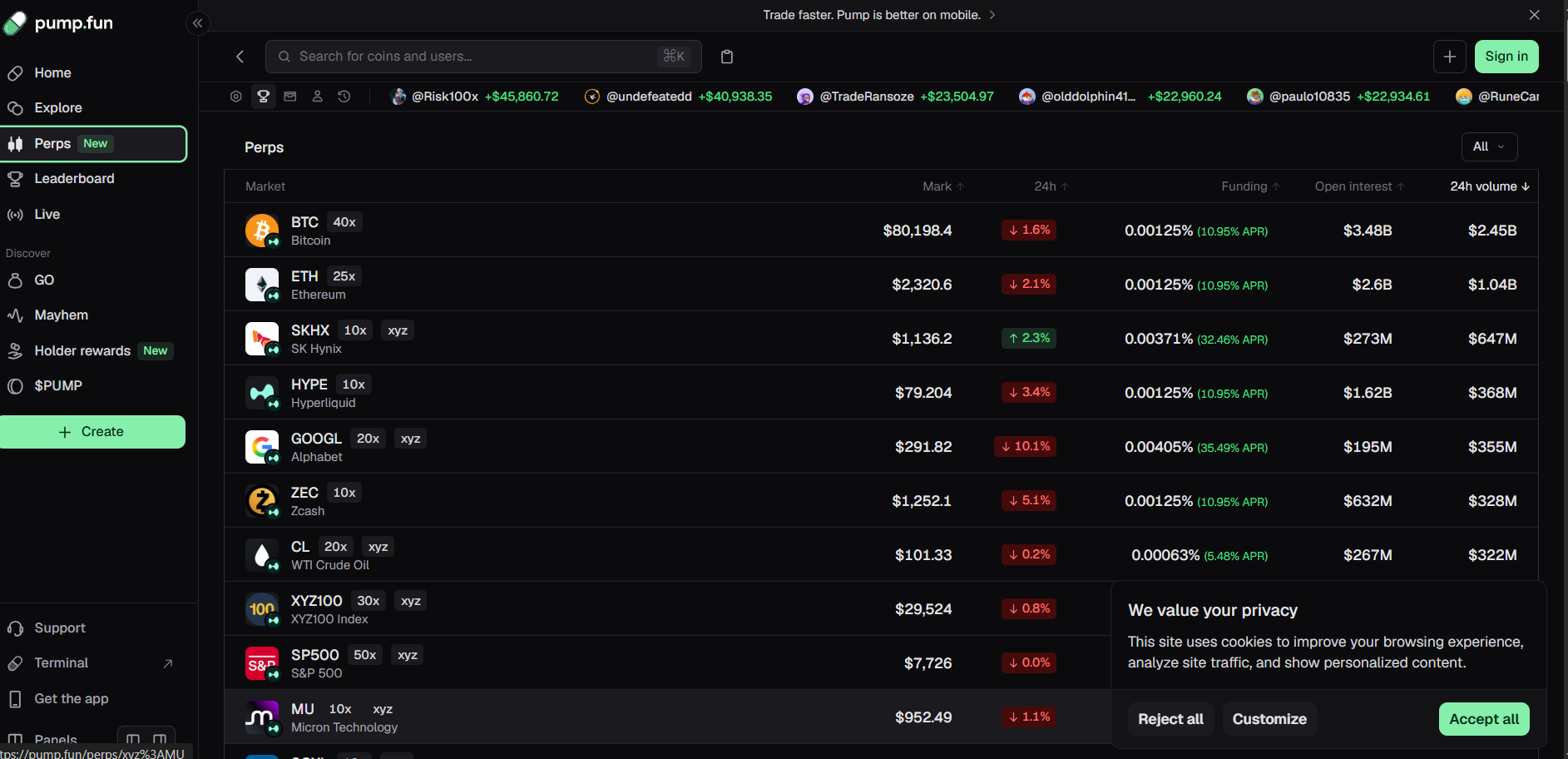Select the history clock icon in ticker bar
This screenshot has width=1568, height=759.
(344, 97)
